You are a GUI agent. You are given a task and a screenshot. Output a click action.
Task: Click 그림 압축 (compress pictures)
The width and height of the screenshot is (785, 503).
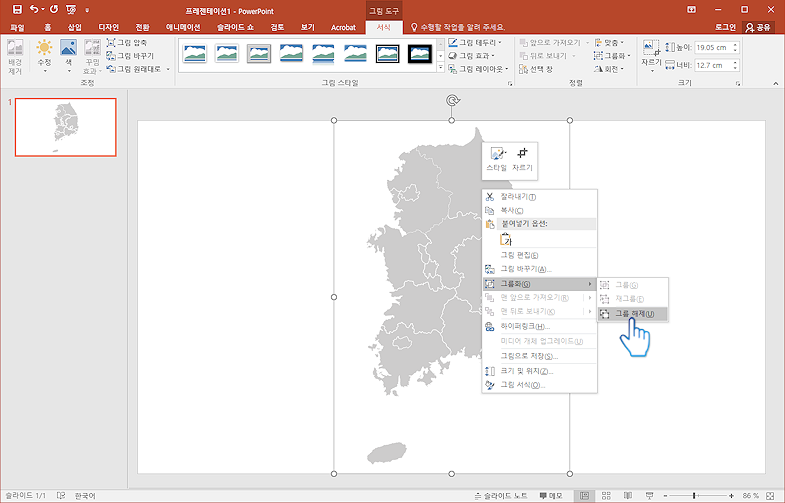pyautogui.click(x=127, y=43)
